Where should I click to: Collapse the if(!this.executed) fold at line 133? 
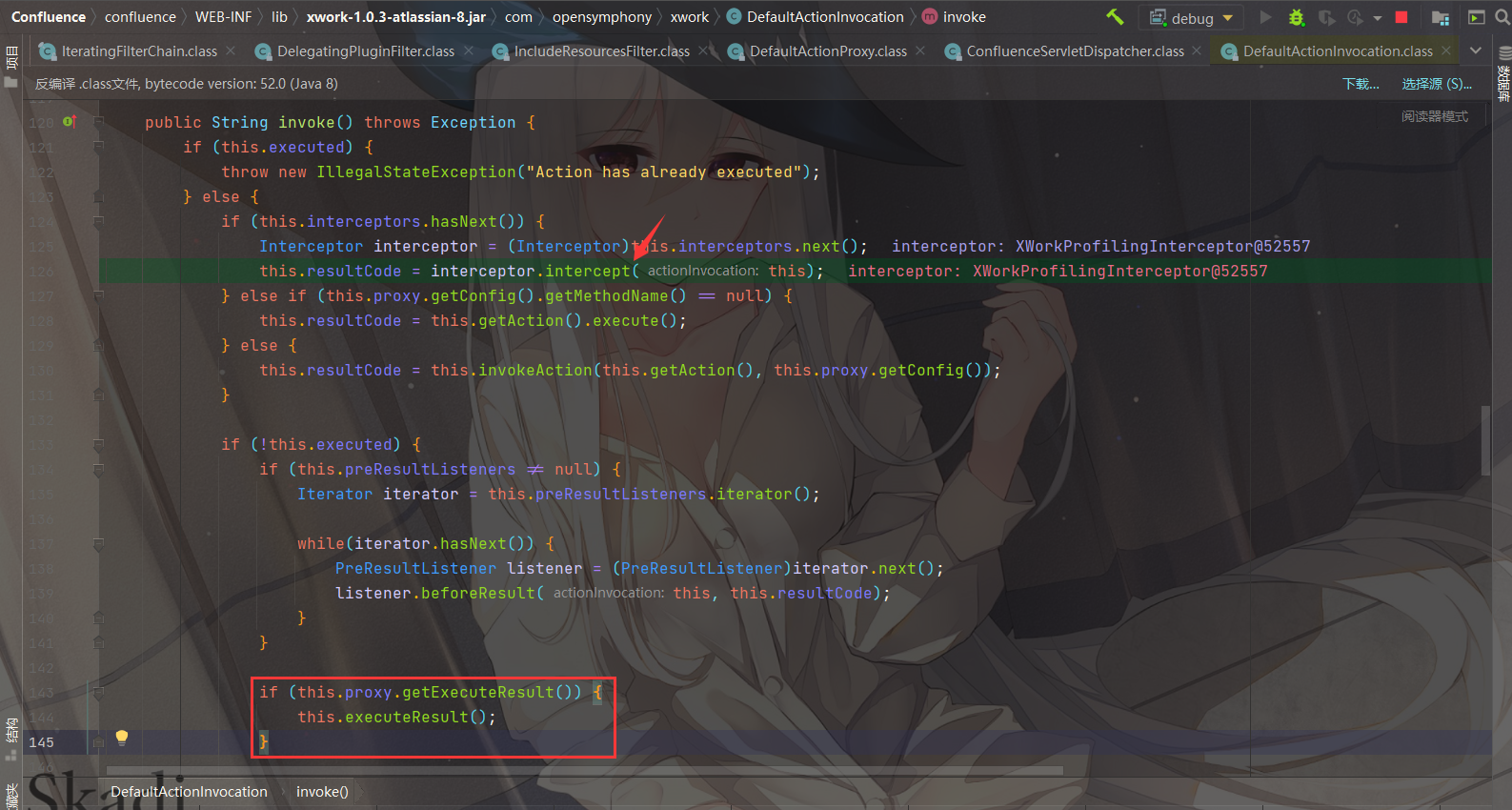pyautogui.click(x=98, y=444)
